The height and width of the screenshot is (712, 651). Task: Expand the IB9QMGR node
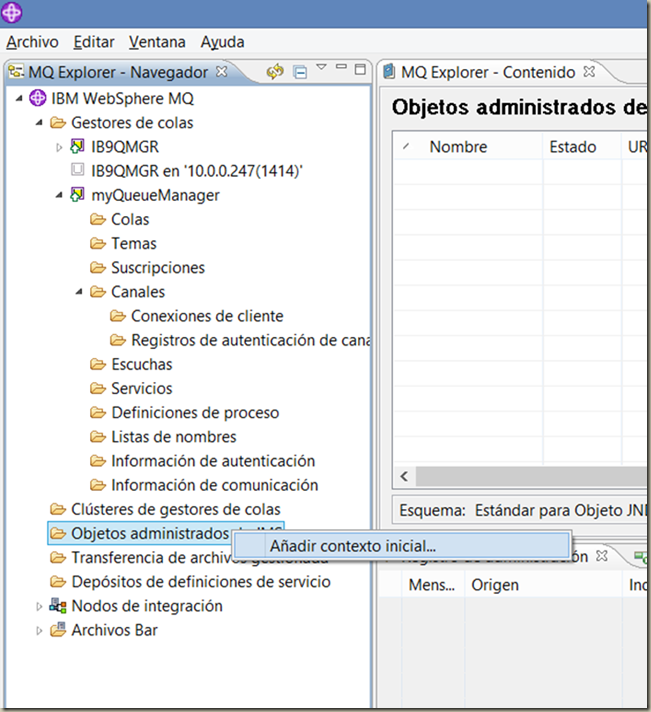point(59,147)
